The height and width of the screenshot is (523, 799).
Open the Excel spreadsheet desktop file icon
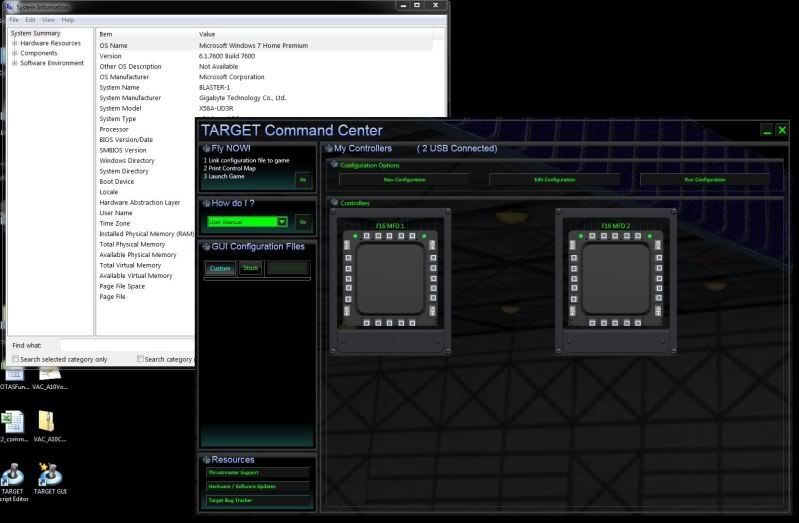12,424
